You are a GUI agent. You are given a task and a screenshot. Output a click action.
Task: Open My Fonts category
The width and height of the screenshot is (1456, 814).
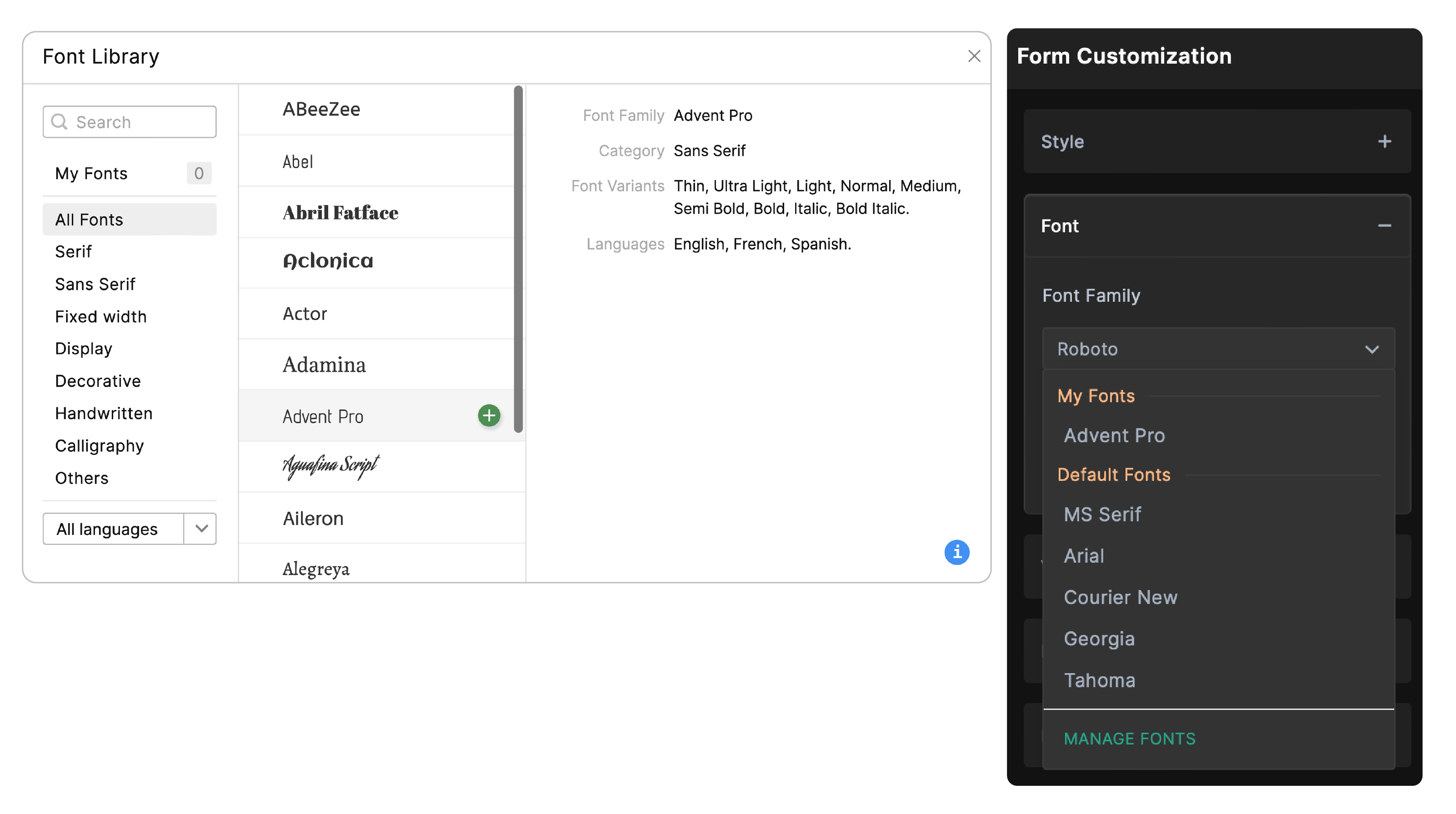(x=130, y=173)
